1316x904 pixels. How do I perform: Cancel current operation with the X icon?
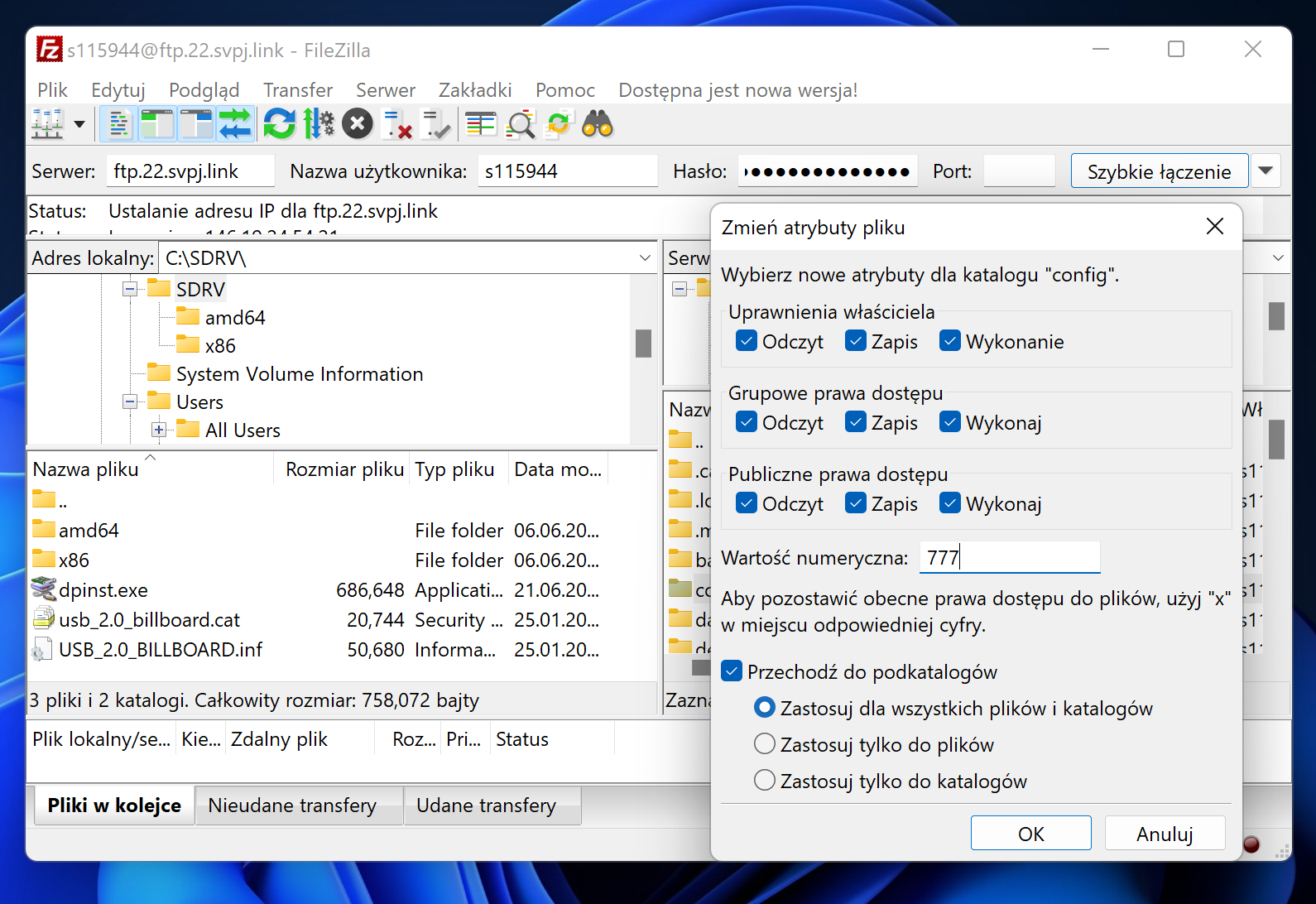coord(358,125)
